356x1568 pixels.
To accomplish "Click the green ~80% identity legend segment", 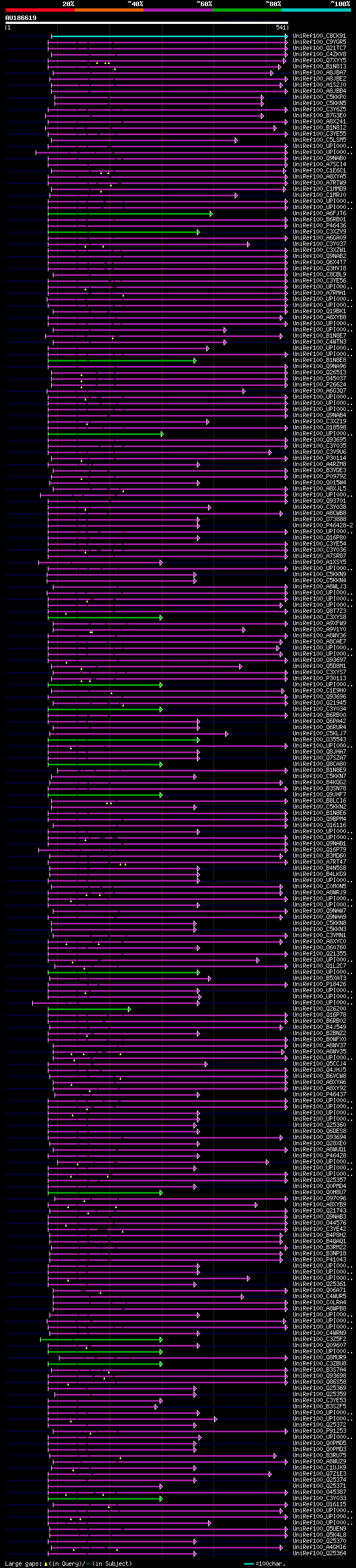I will [247, 10].
